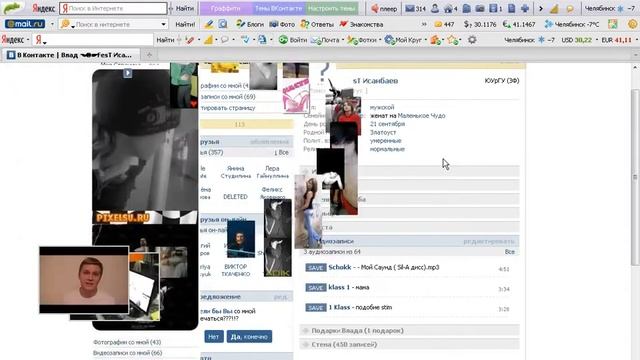This screenshot has height=360, width=640.
Task: Click the euro rate 41.1467 indicator
Action: 519,24
